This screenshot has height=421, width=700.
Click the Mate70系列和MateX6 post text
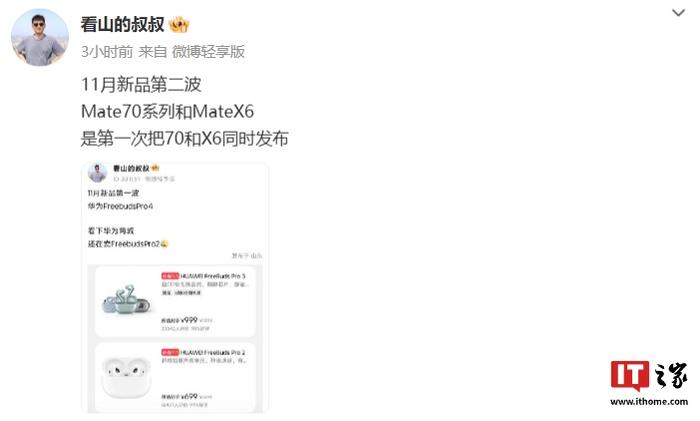[167, 112]
